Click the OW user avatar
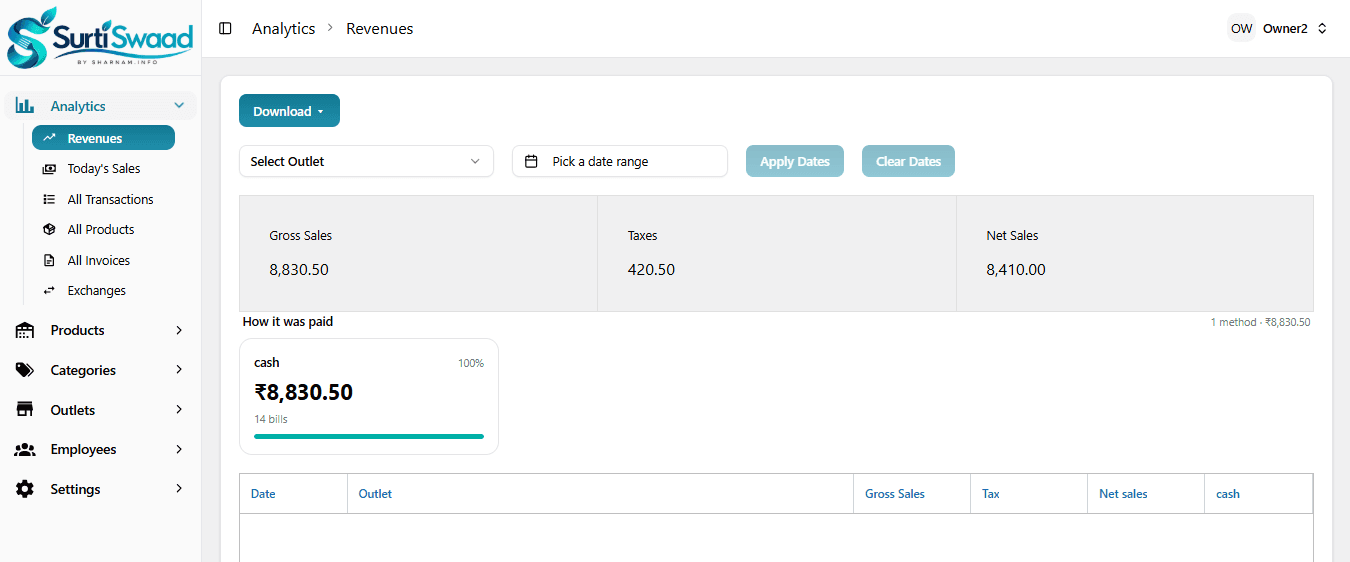The height and width of the screenshot is (562, 1350). pyautogui.click(x=1241, y=28)
